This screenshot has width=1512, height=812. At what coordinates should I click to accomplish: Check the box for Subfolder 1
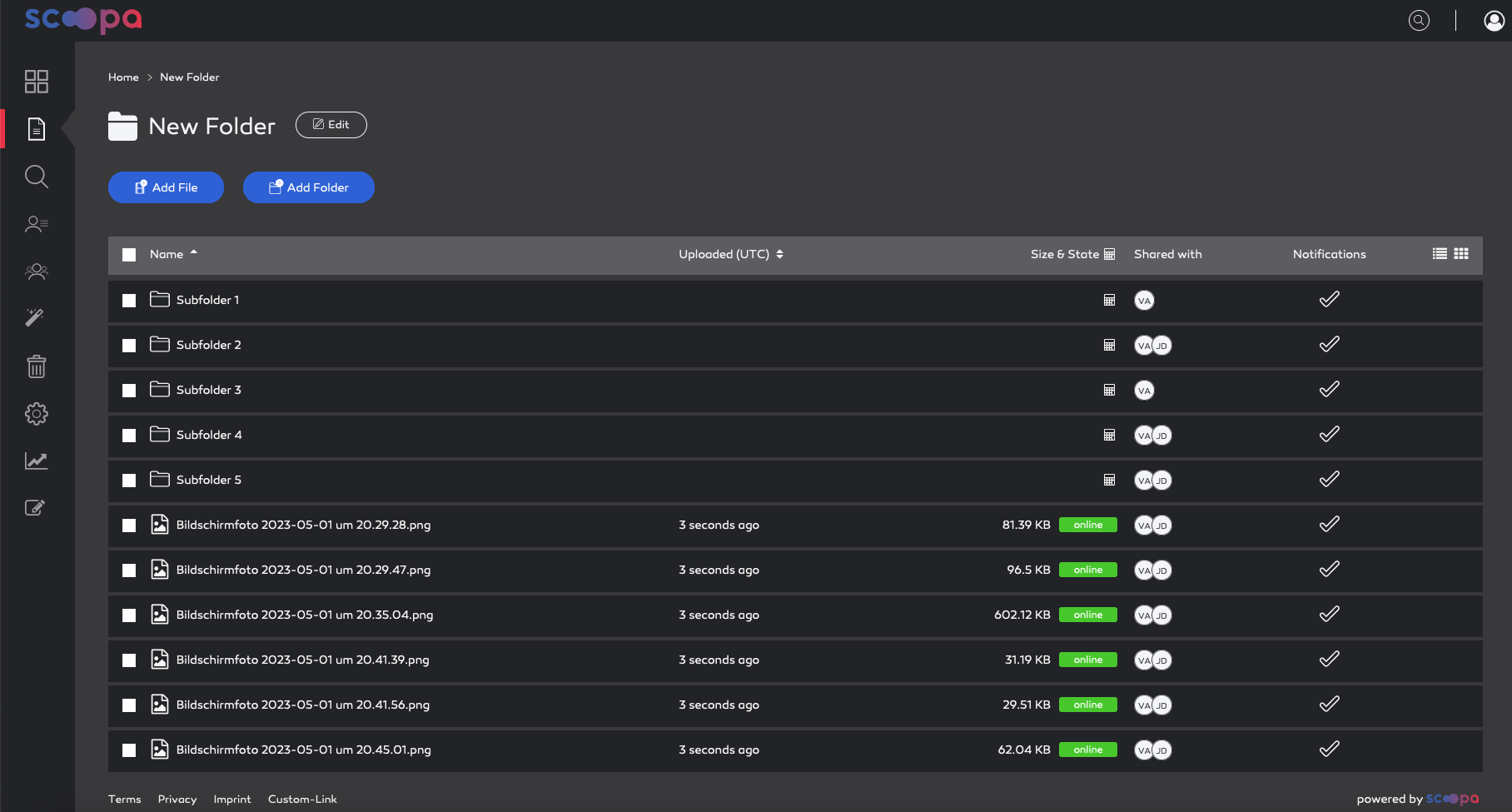tap(129, 301)
